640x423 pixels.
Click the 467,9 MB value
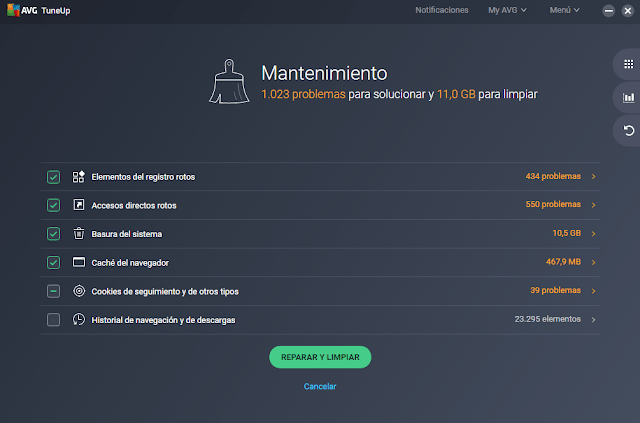click(563, 262)
